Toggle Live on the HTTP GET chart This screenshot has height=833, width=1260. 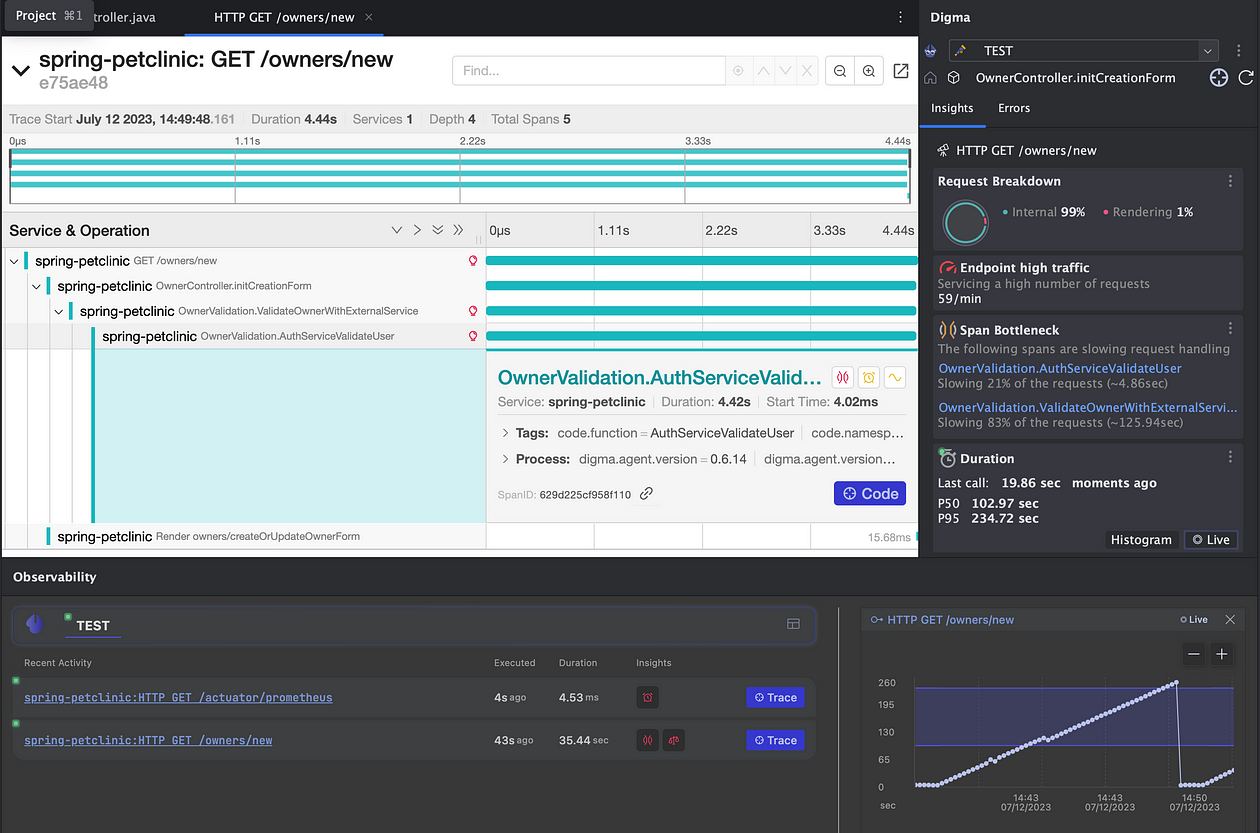[1194, 619]
